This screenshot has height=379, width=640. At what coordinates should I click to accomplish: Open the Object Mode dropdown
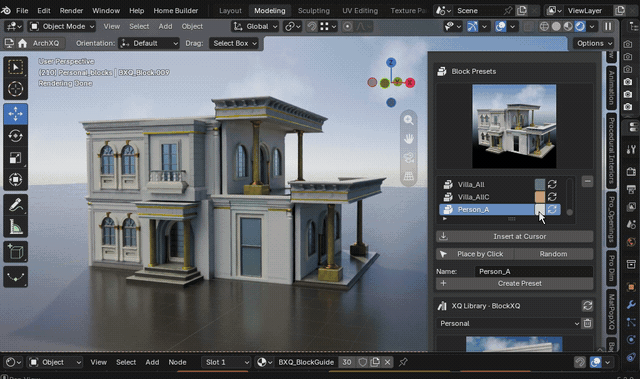(62, 27)
